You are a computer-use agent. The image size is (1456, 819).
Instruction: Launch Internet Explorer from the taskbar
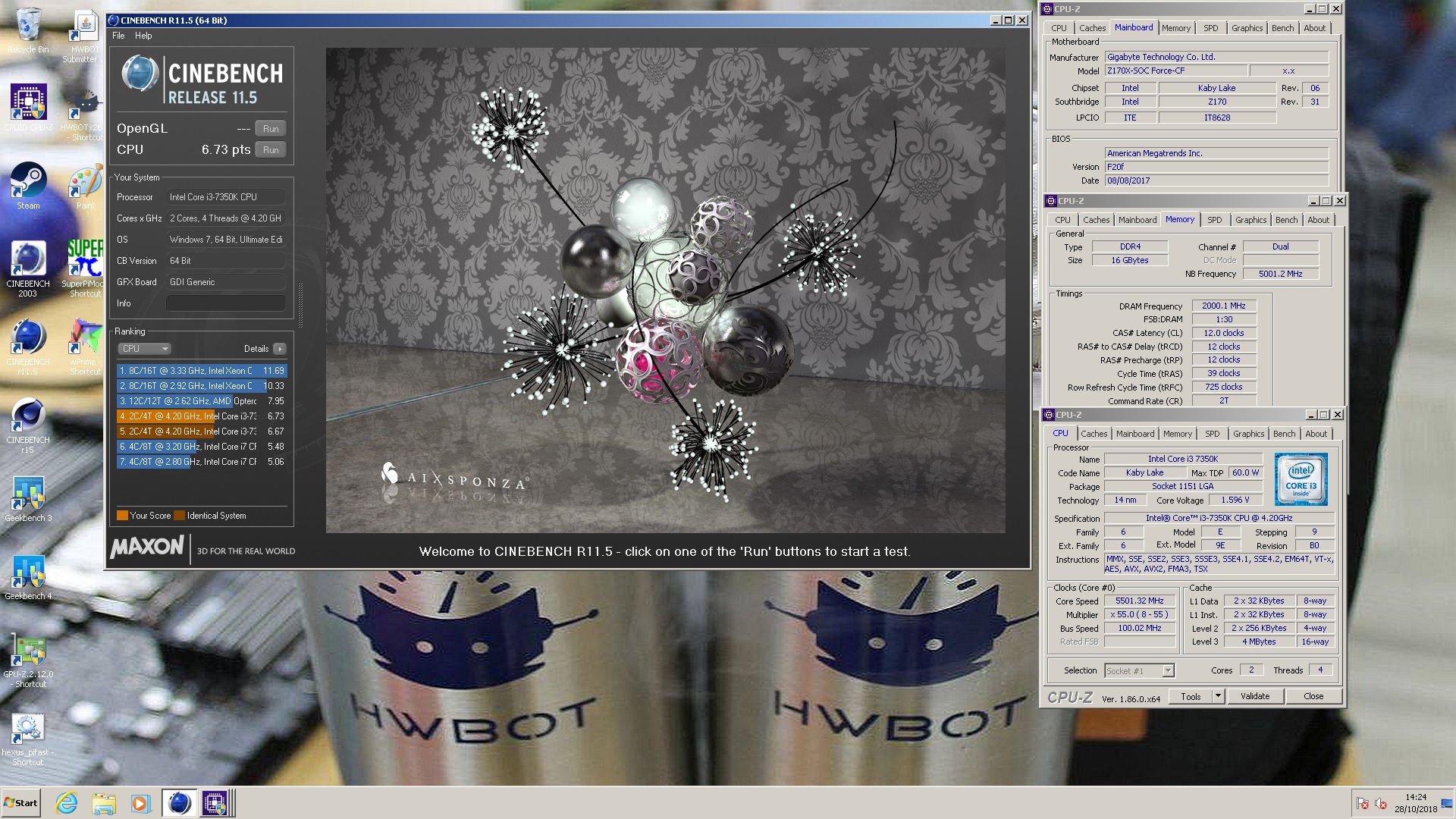(x=67, y=803)
